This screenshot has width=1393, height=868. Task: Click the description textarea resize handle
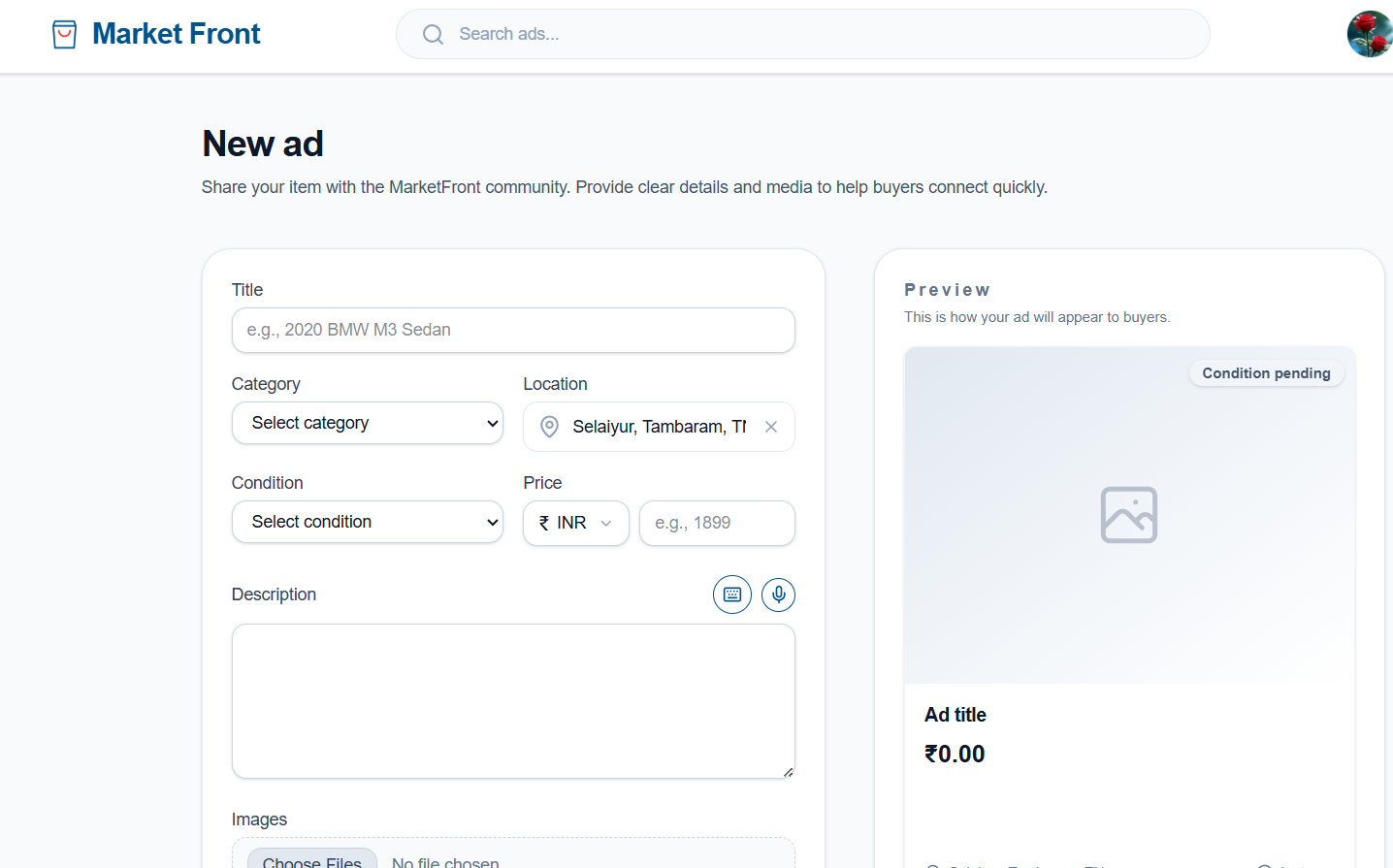pyautogui.click(x=788, y=772)
